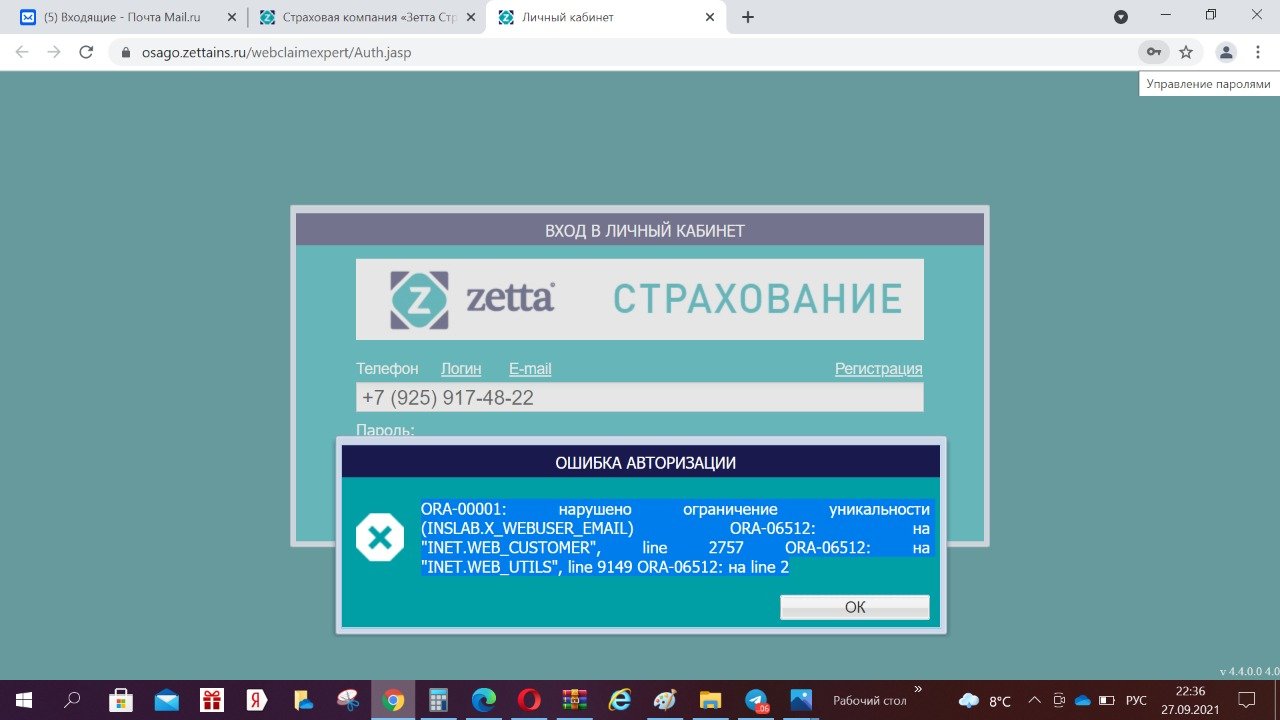Open the Chrome profile icon

coord(1225,52)
